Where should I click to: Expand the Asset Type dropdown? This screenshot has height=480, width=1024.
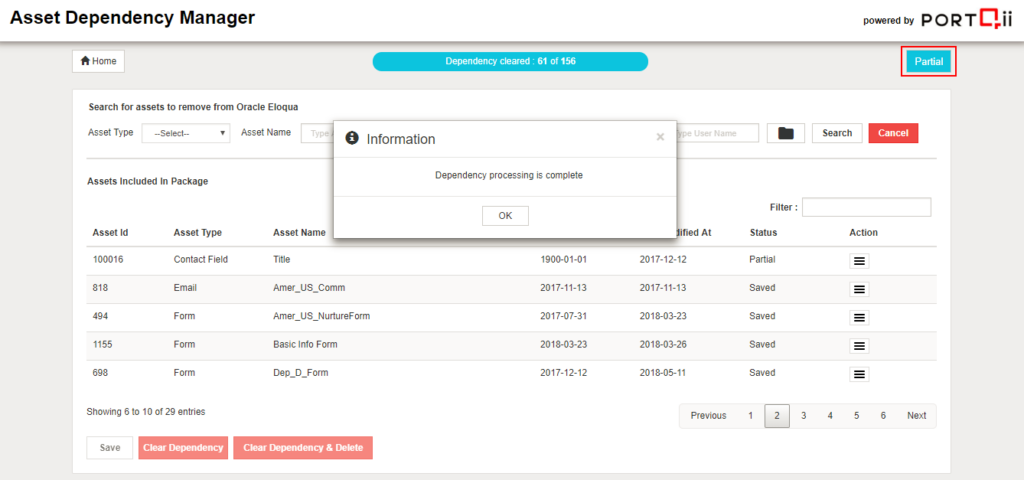186,133
